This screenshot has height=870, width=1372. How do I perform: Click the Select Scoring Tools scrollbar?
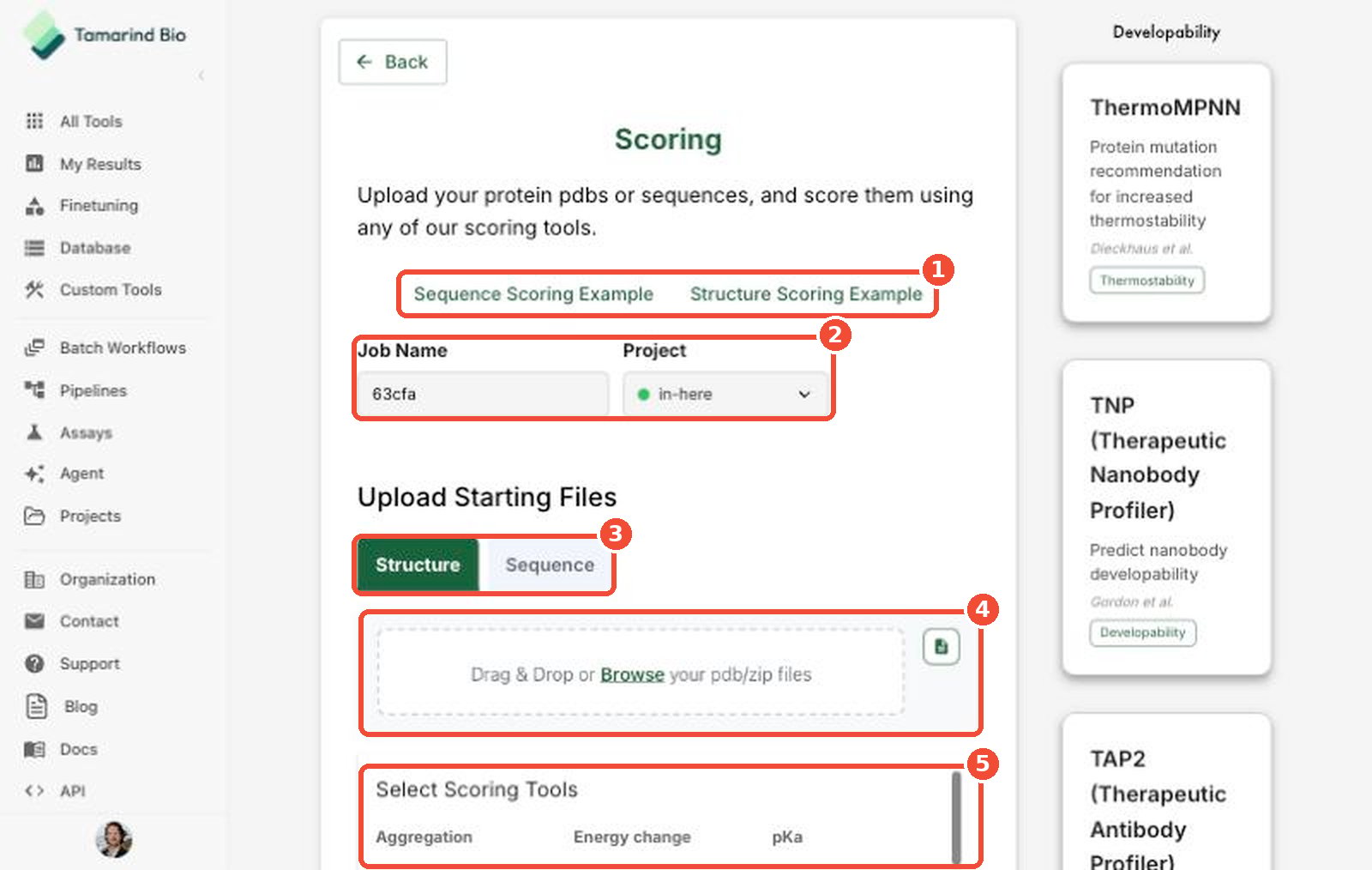coord(956,817)
